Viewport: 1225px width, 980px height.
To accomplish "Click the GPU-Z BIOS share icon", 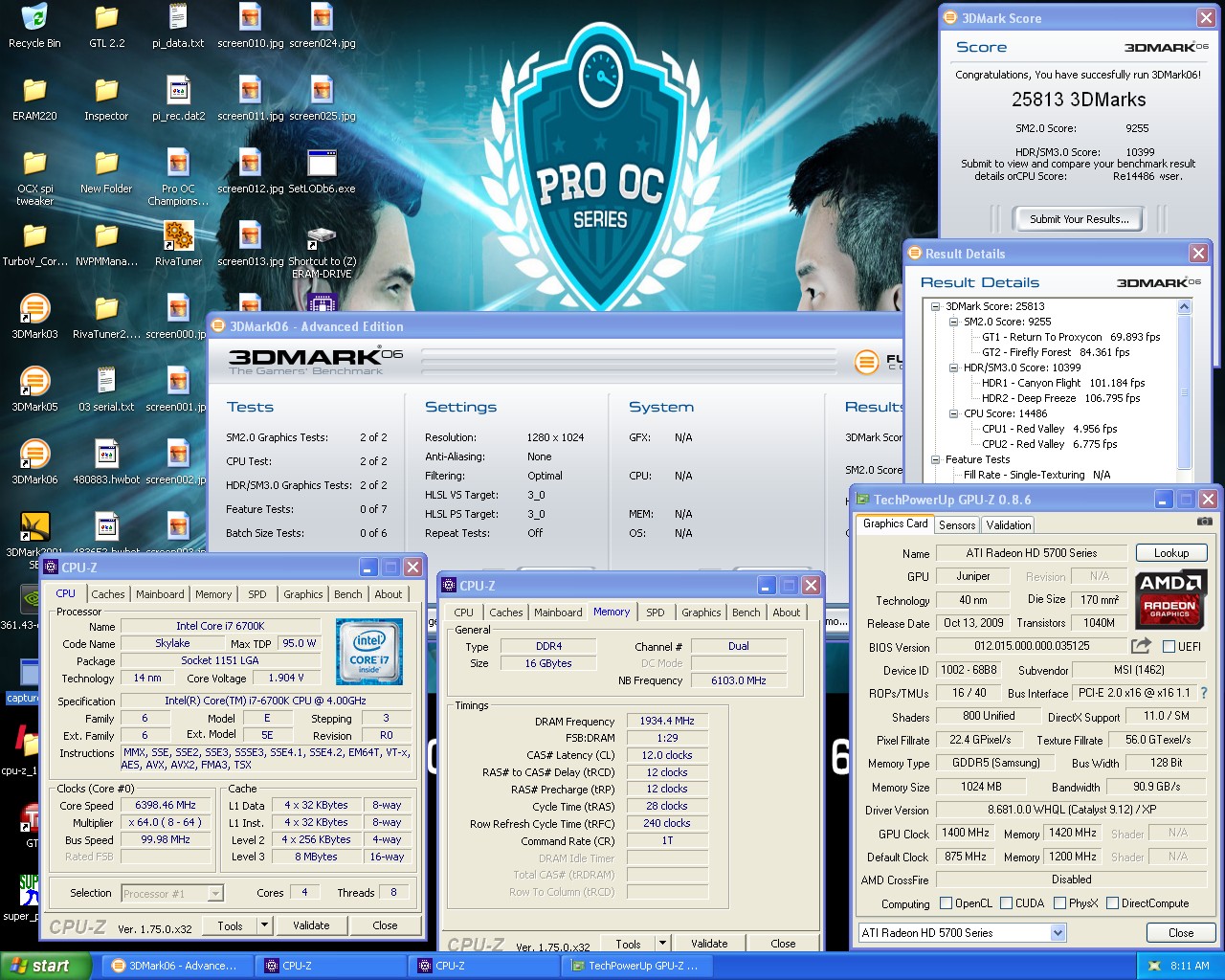I will coord(1141,646).
